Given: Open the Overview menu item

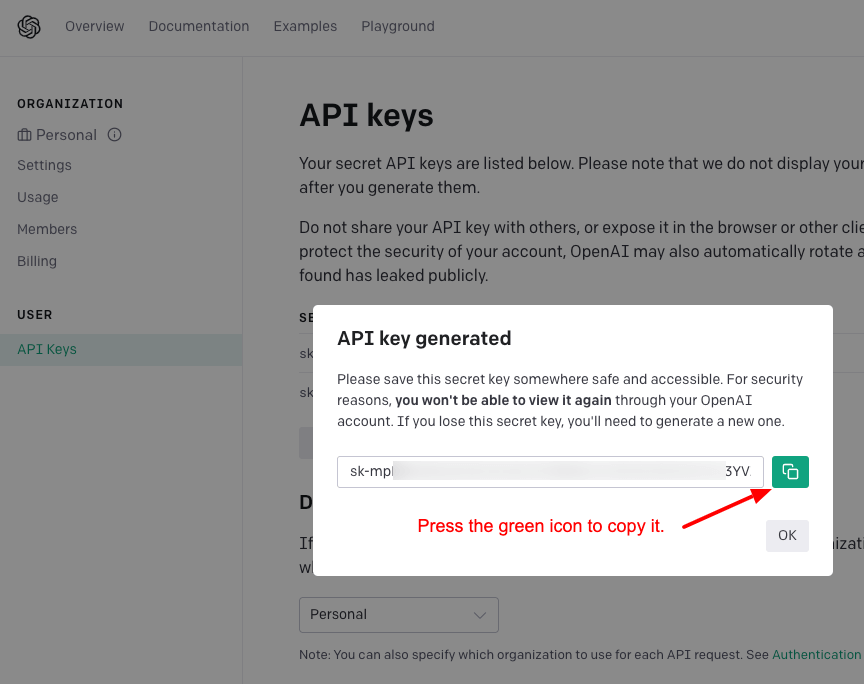Looking at the screenshot, I should click(95, 26).
